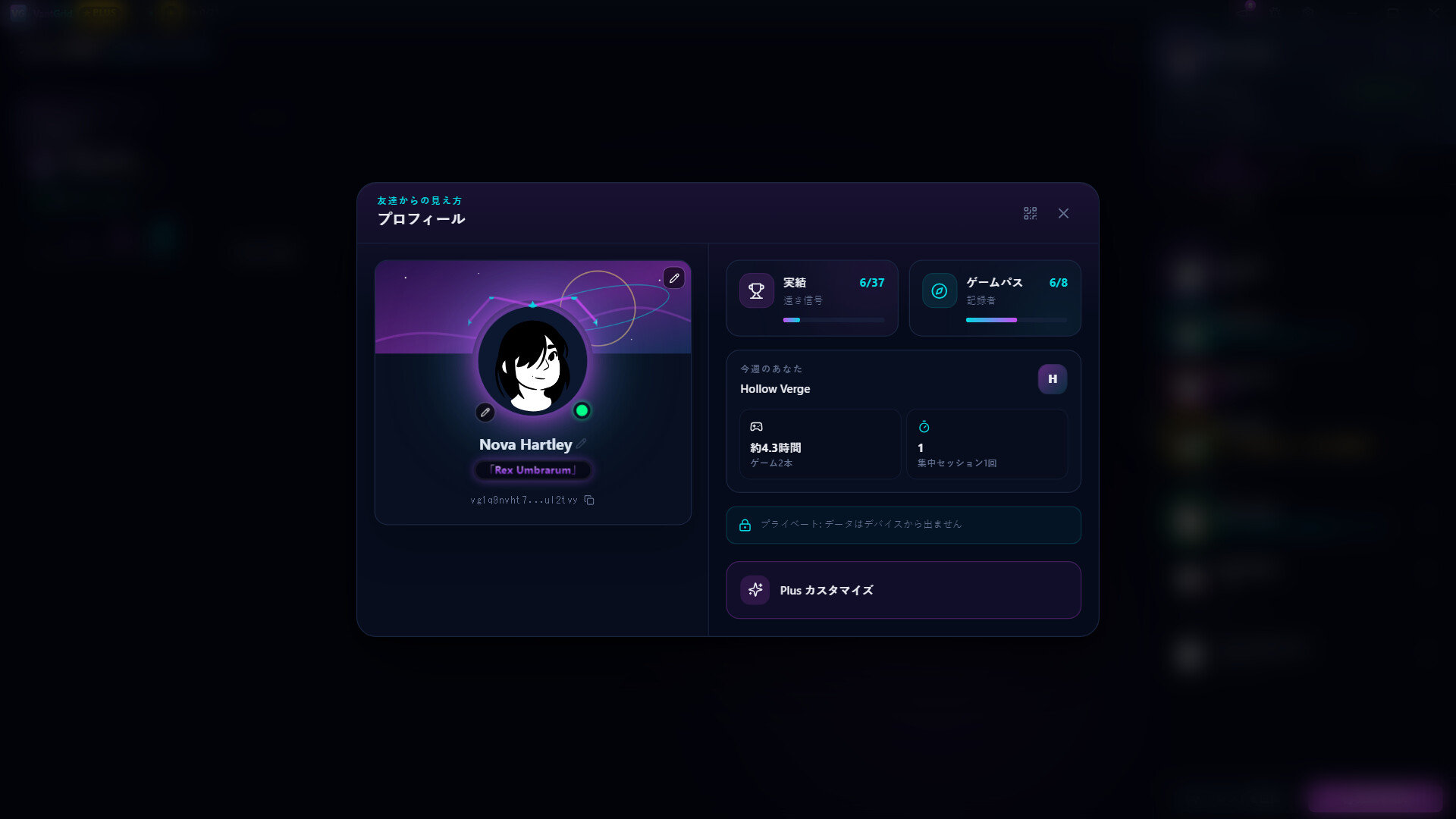Click the Nova Hartley avatar image

coord(533,362)
